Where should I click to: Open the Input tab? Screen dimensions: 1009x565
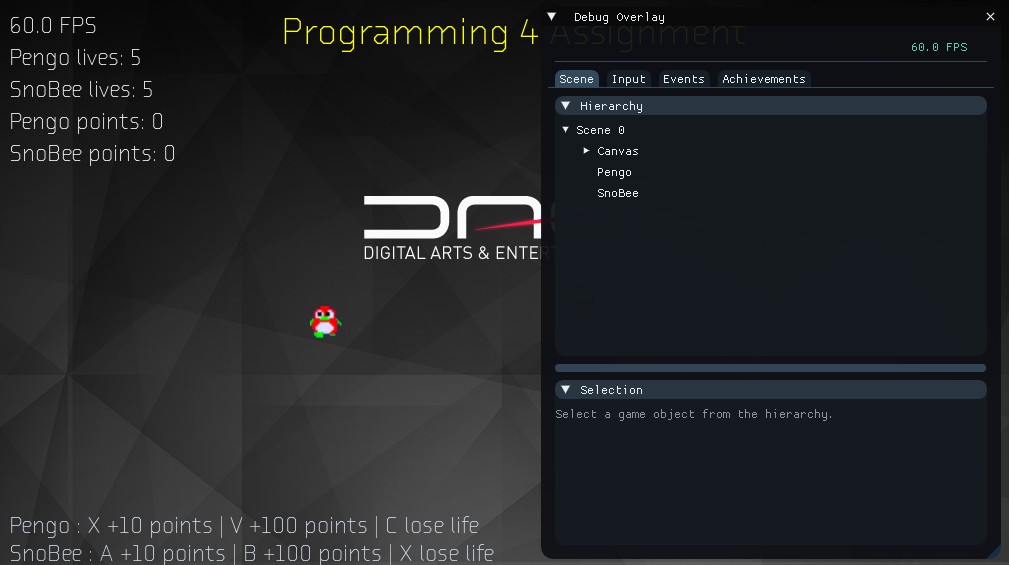click(628, 79)
